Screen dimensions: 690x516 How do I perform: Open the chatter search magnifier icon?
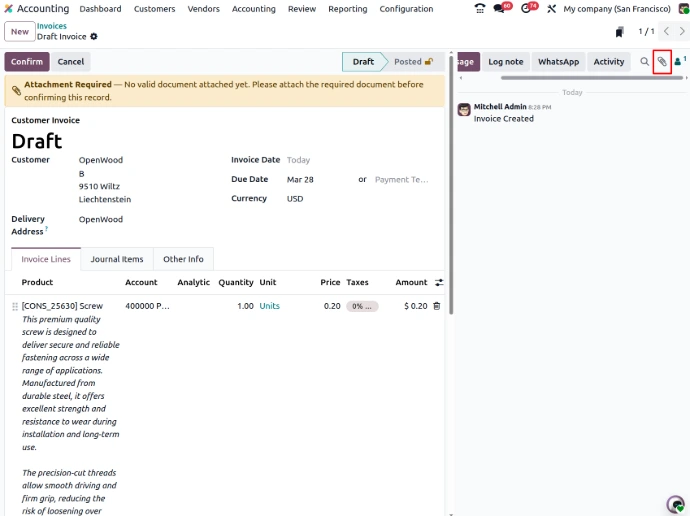click(x=645, y=62)
